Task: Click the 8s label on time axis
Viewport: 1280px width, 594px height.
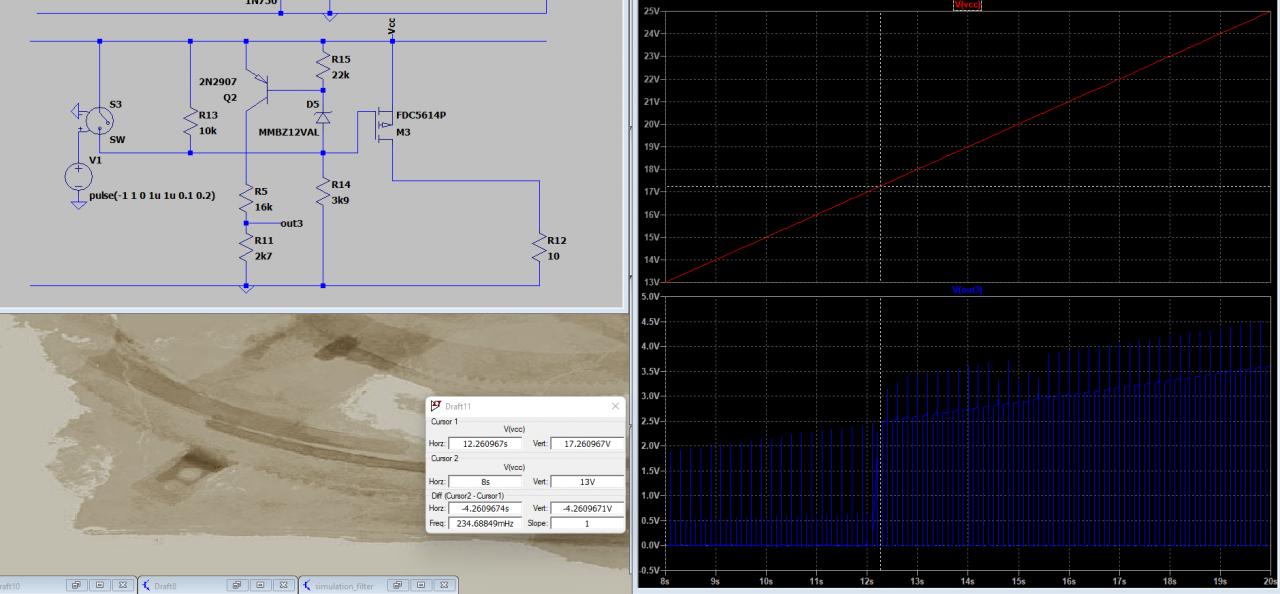Action: click(x=666, y=580)
